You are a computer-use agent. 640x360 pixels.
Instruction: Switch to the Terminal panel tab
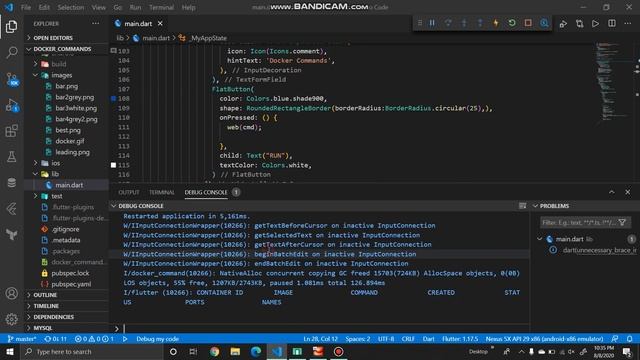click(x=162, y=192)
